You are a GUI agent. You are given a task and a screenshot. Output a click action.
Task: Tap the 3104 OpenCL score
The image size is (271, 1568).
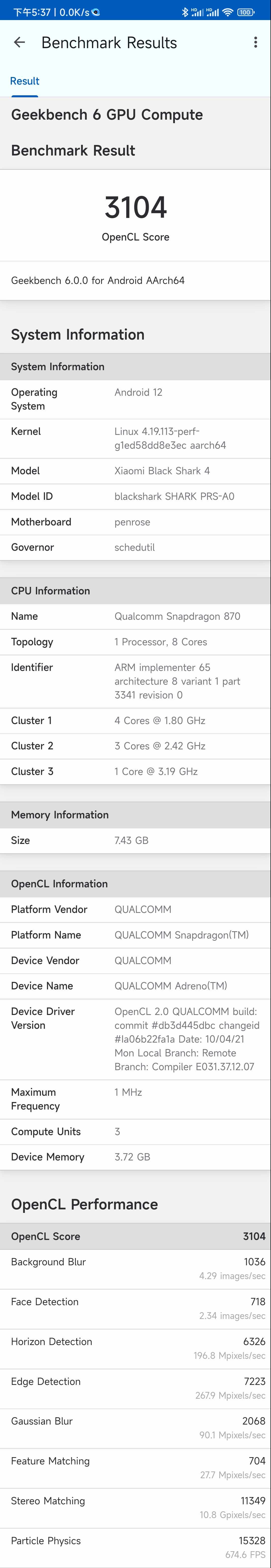136,208
